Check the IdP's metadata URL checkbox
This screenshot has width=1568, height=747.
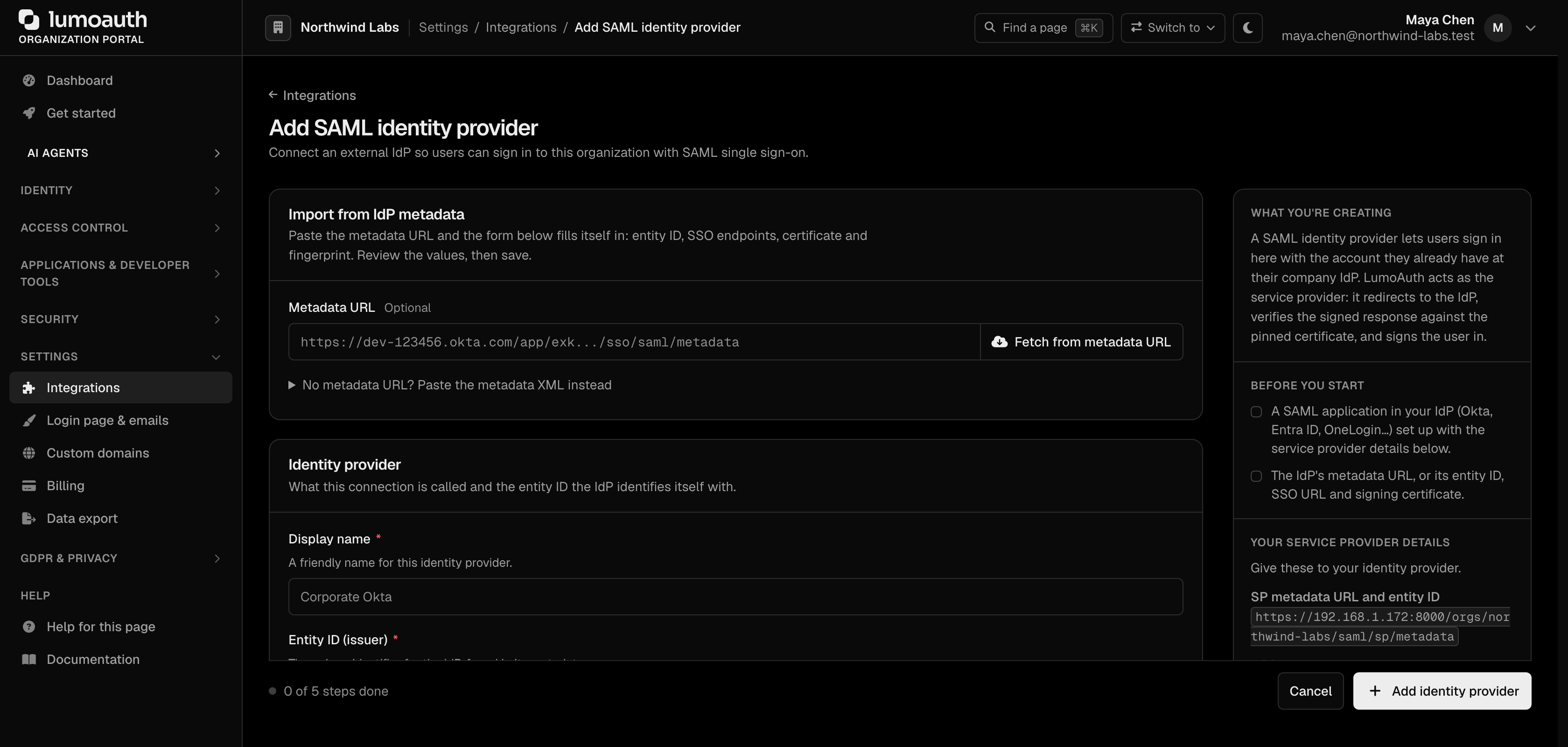pyautogui.click(x=1256, y=476)
